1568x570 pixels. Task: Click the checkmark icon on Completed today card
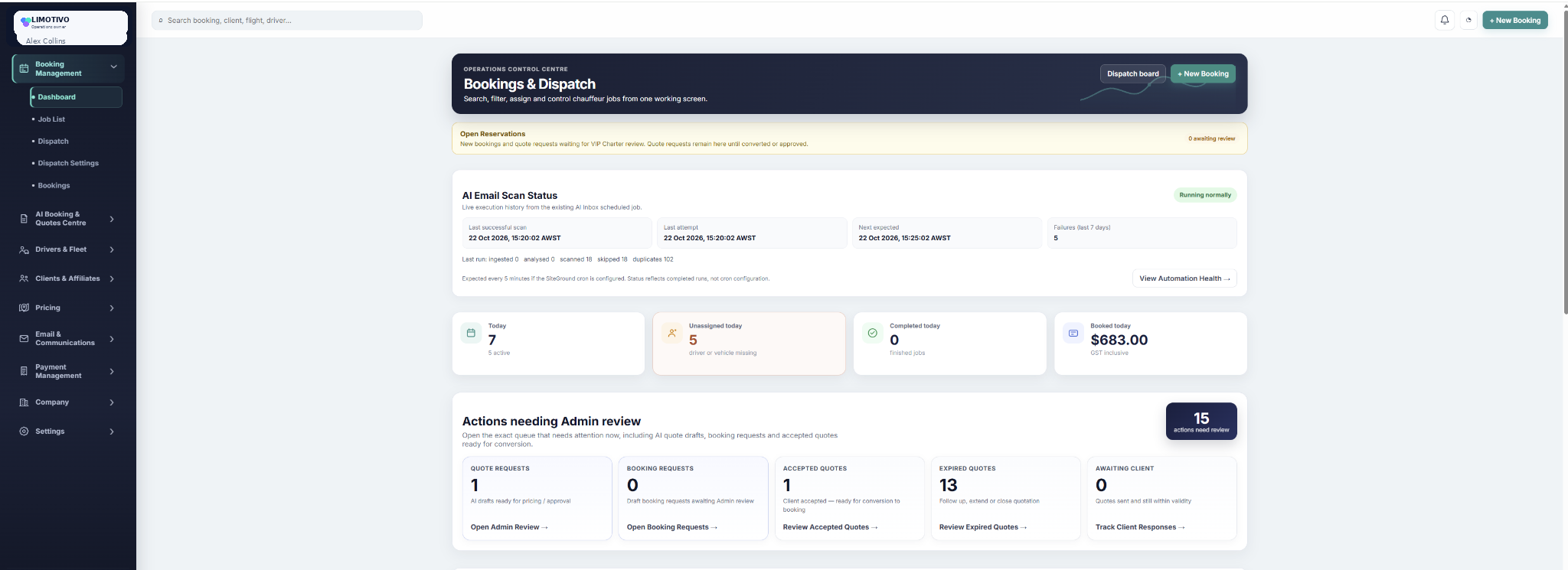click(x=872, y=333)
